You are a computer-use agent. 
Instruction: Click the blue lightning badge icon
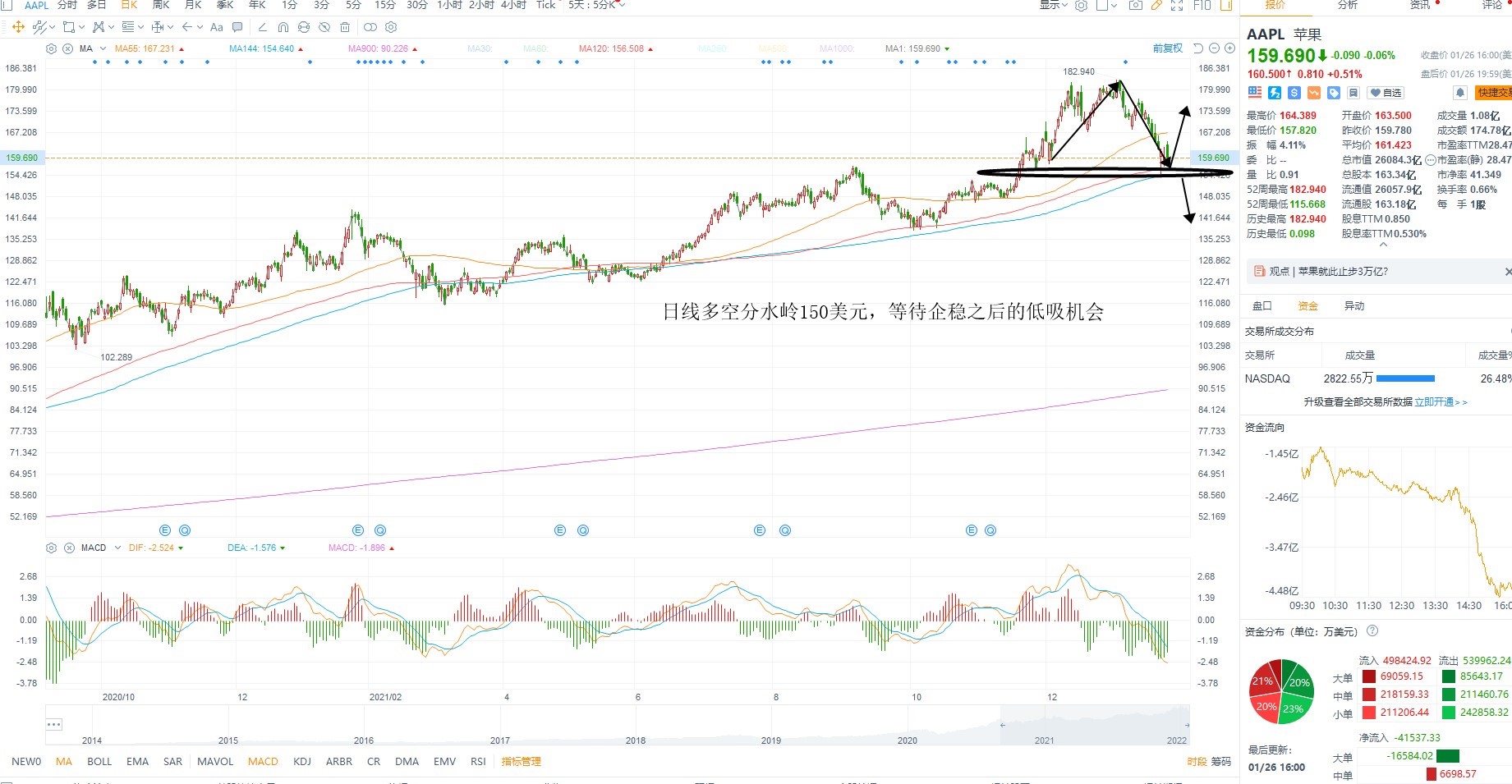click(1275, 93)
